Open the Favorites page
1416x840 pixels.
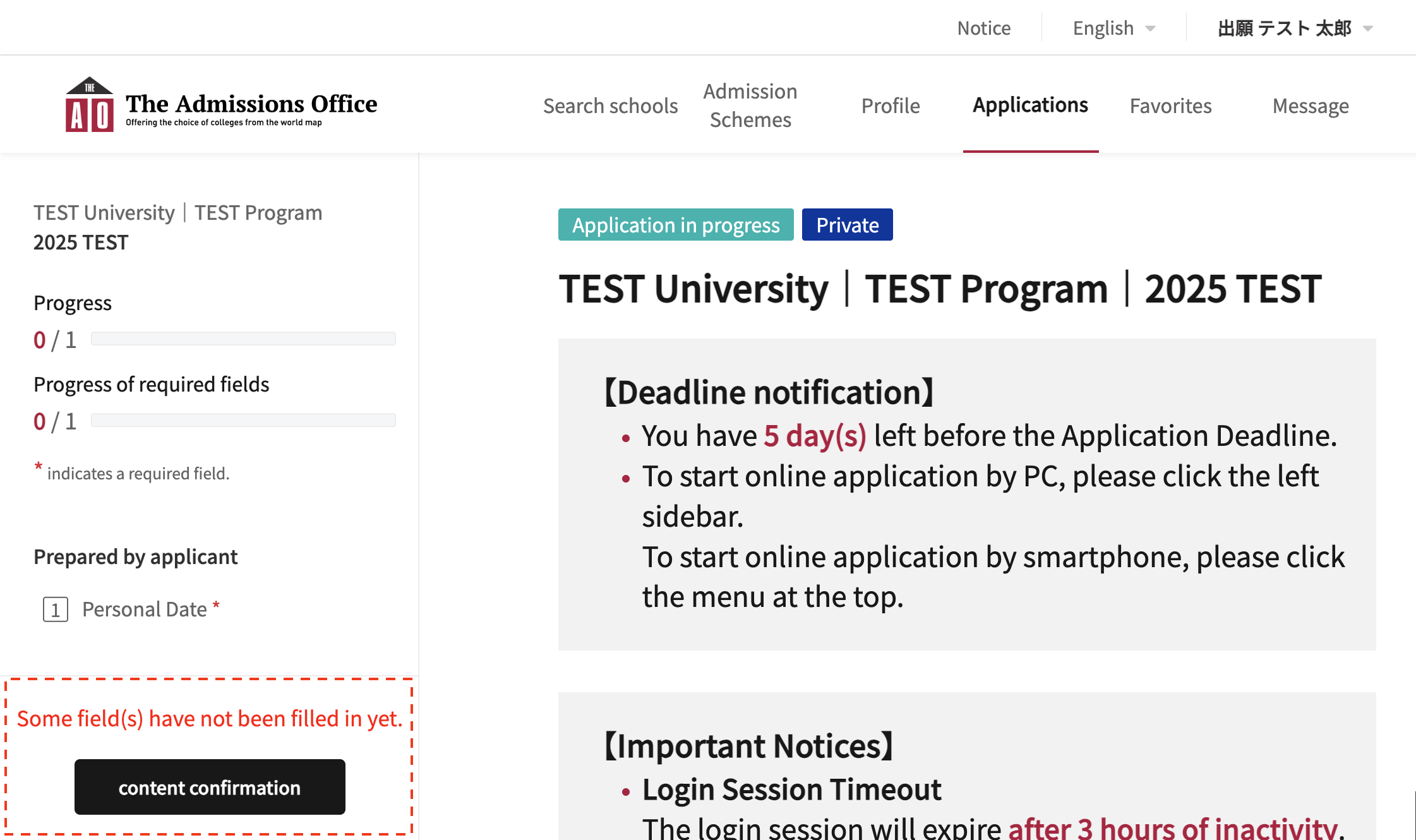pos(1170,105)
